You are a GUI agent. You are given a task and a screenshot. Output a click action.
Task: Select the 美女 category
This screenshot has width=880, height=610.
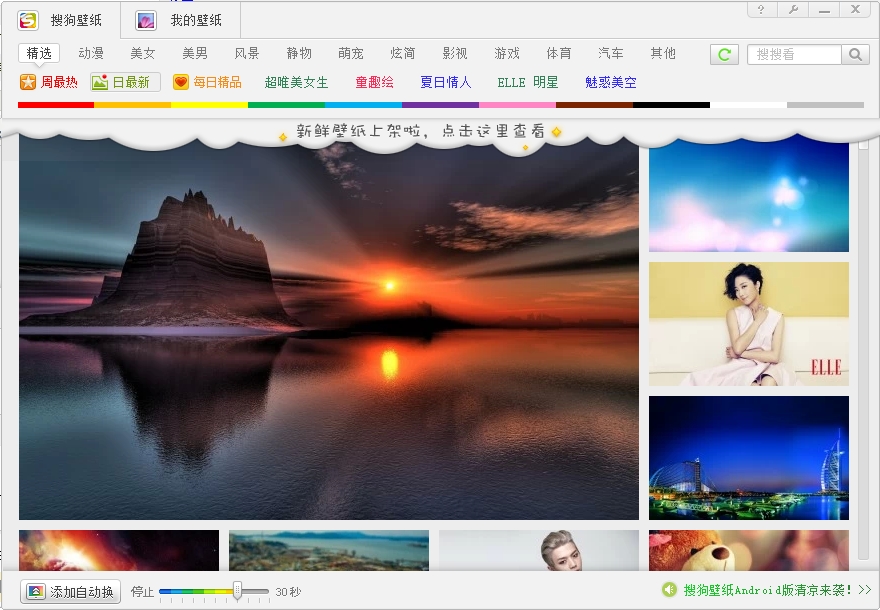tap(143, 53)
